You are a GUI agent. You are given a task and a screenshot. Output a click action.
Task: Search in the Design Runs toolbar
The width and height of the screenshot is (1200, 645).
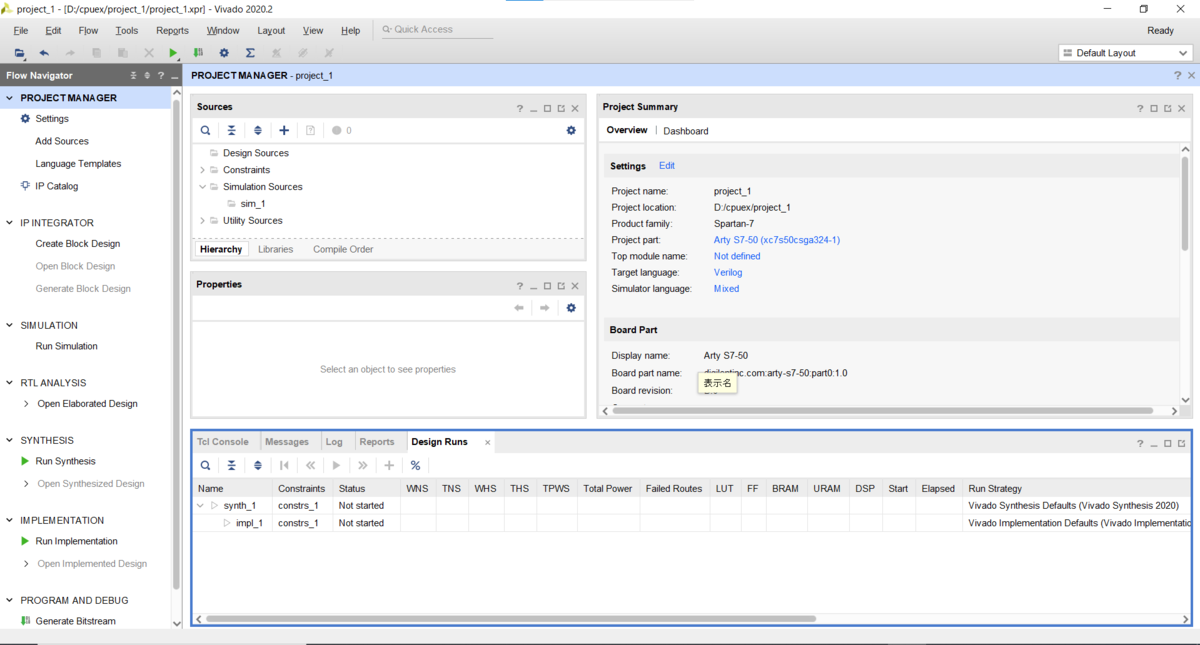(205, 465)
